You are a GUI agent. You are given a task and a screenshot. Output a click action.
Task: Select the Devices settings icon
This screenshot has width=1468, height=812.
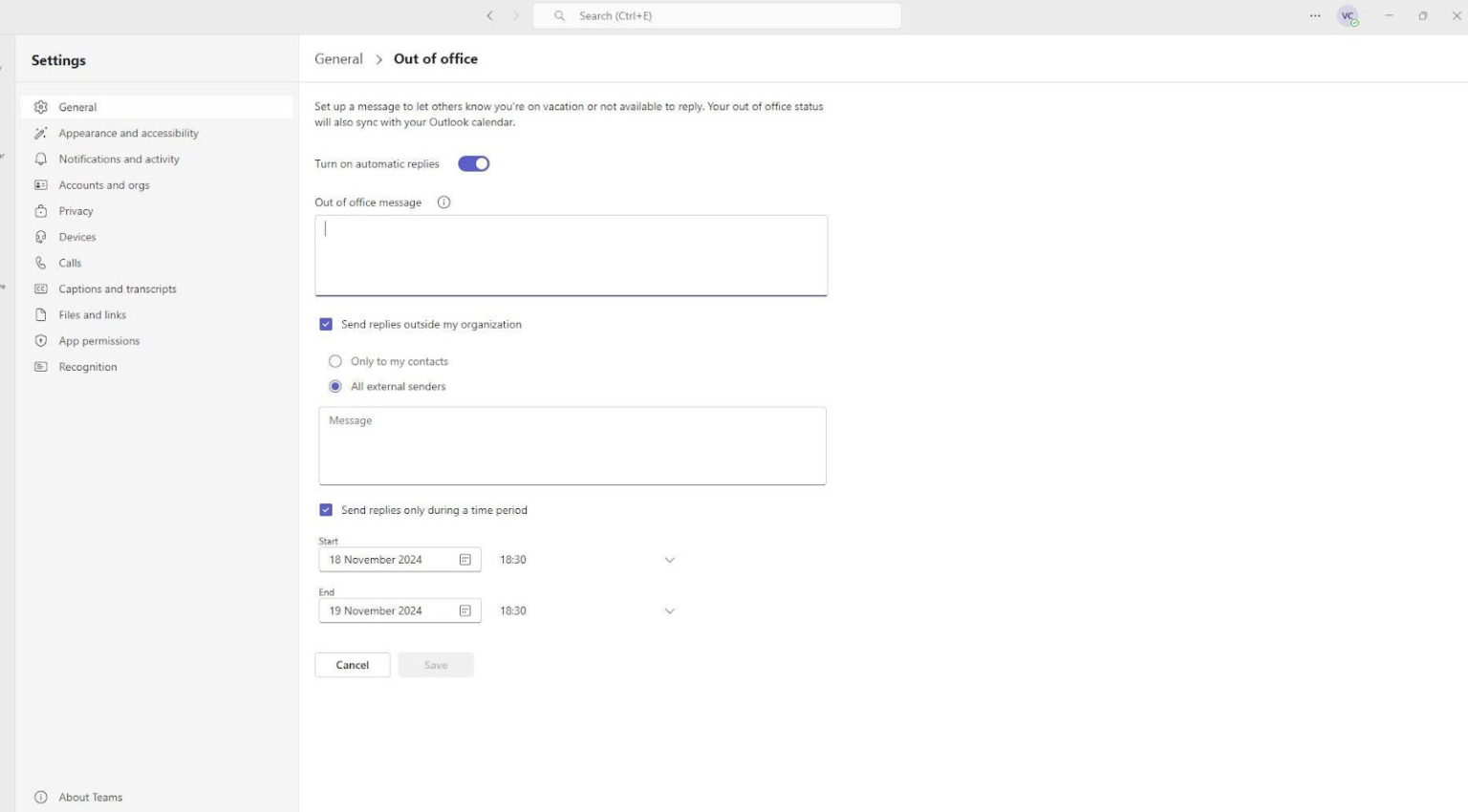[39, 236]
